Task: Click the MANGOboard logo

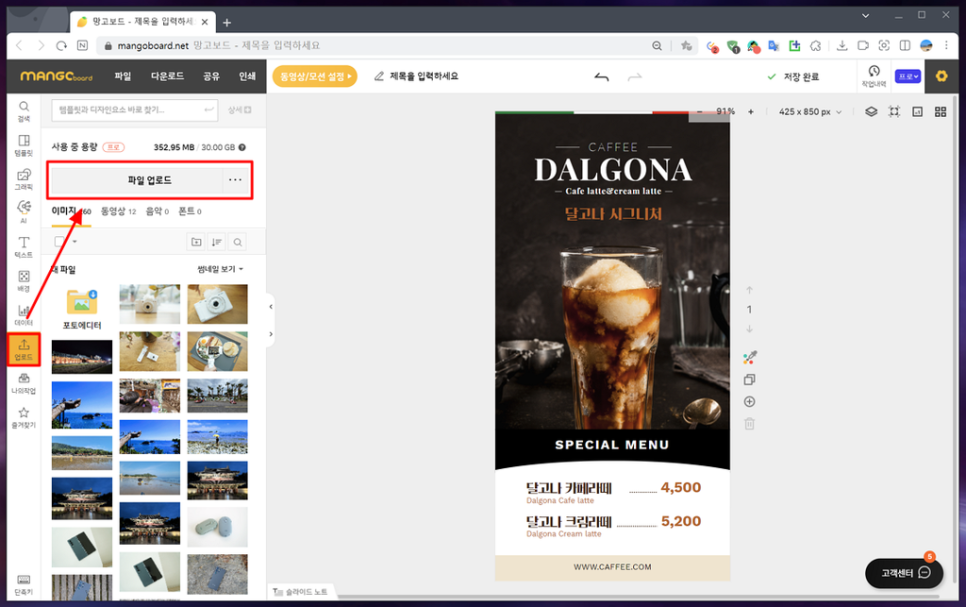Action: 56,76
